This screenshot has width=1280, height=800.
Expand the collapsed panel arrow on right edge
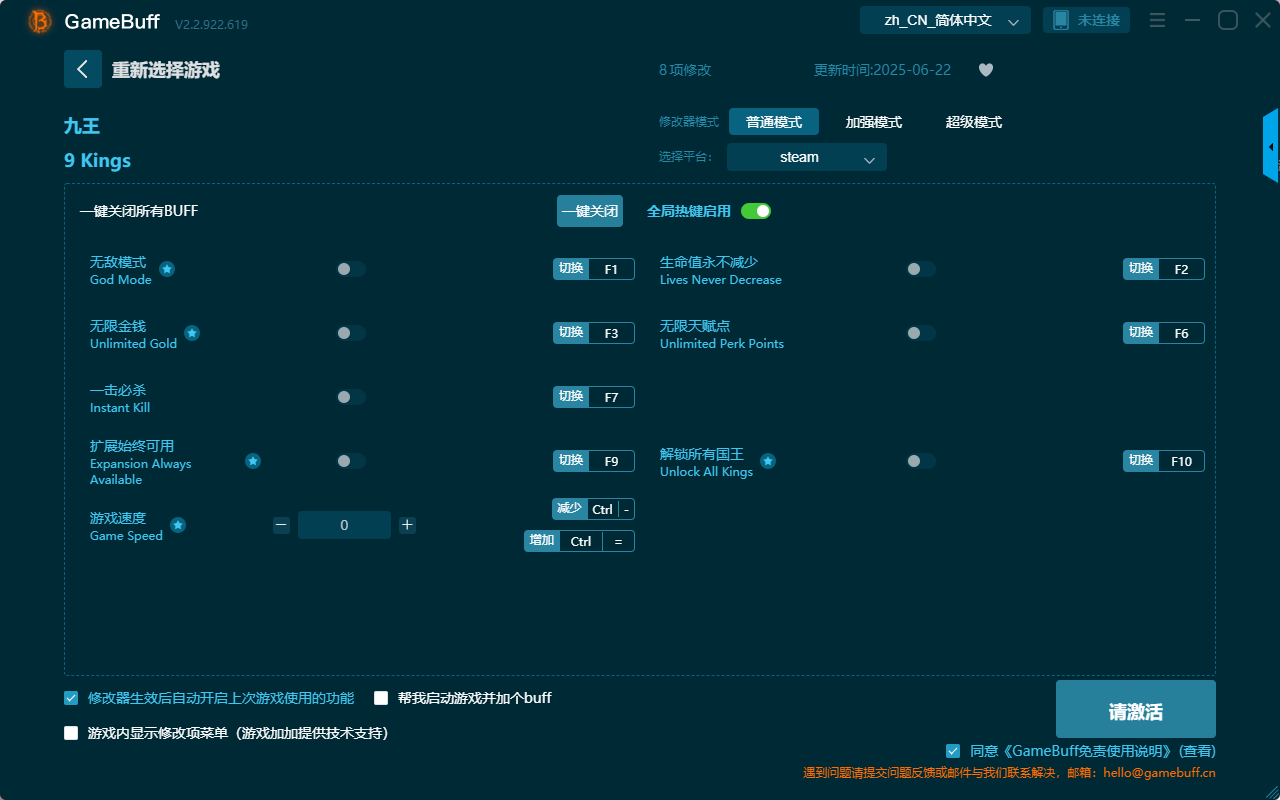(1271, 145)
